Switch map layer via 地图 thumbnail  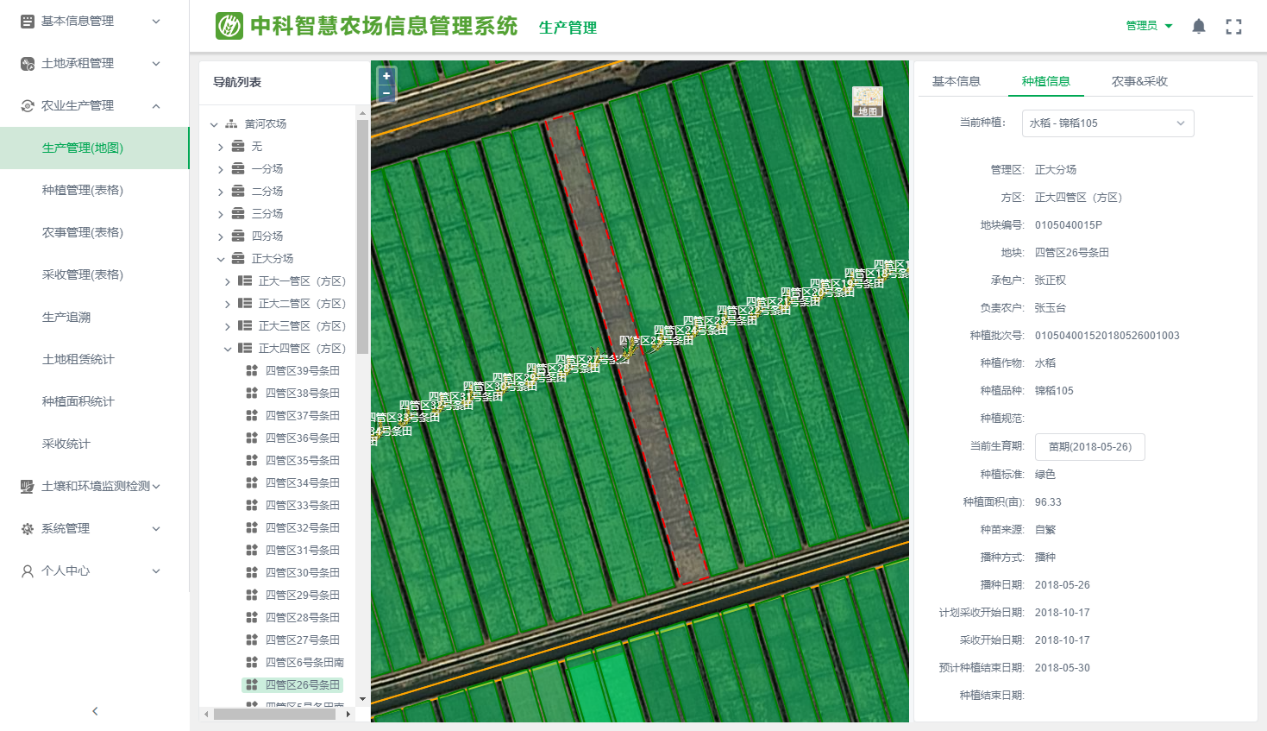tap(867, 102)
